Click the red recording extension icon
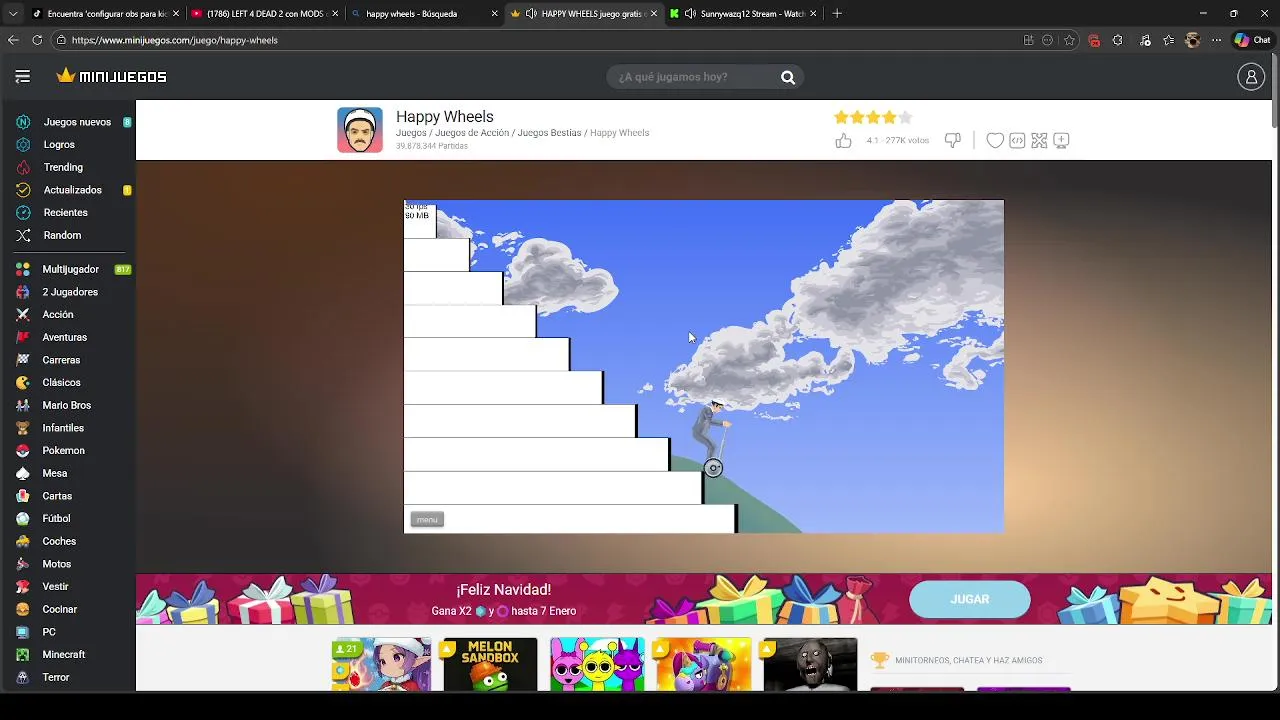This screenshot has height=720, width=1280. (1094, 40)
